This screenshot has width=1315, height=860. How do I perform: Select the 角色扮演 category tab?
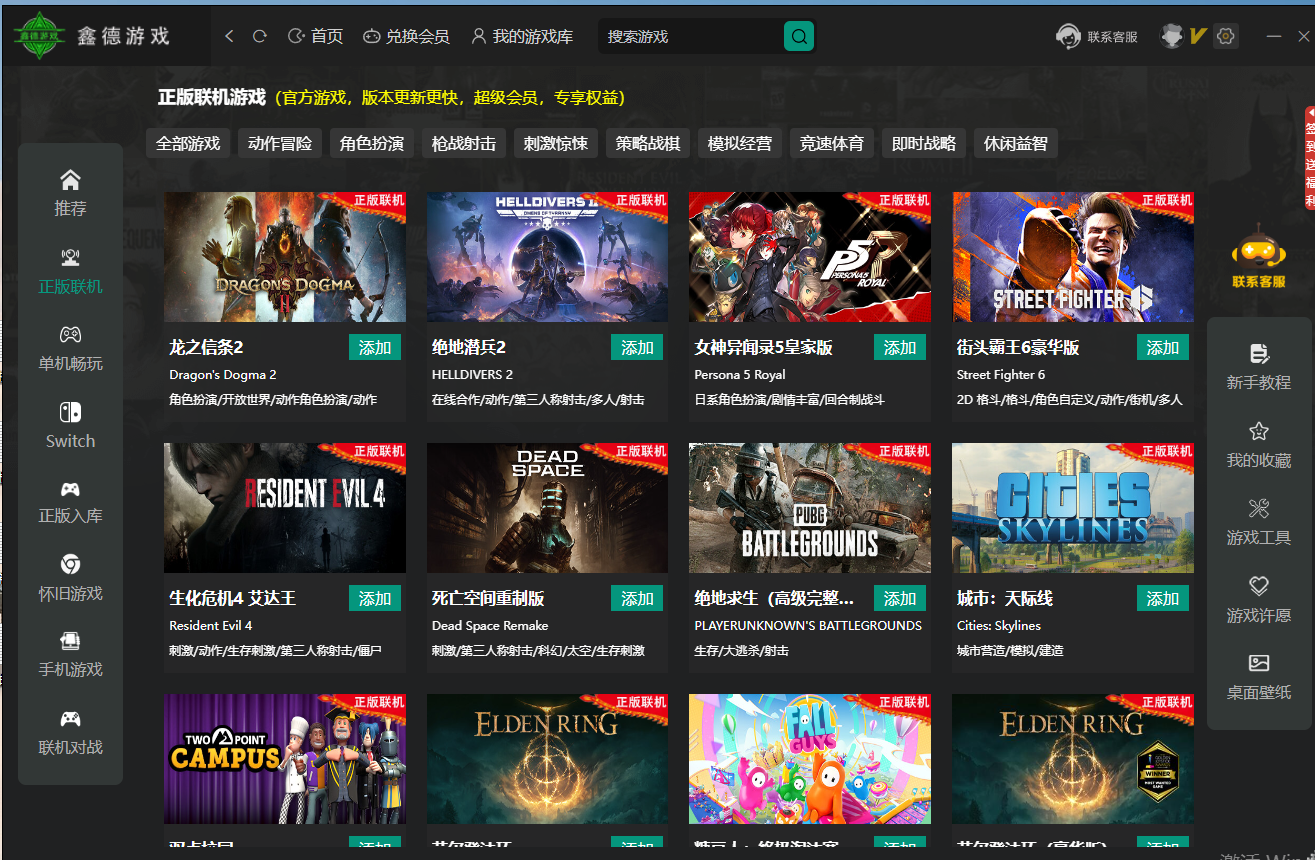click(x=372, y=143)
